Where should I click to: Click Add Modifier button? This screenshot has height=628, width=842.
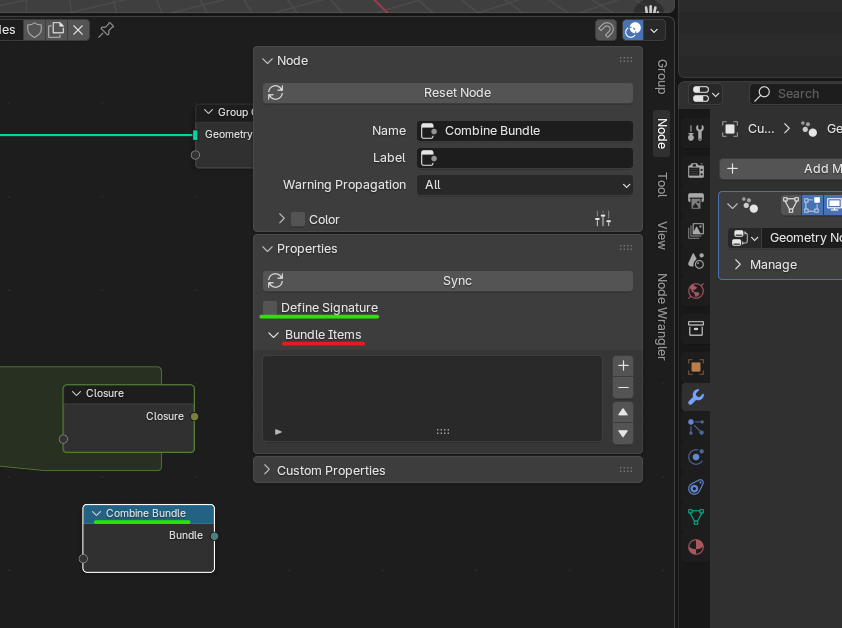(781, 169)
